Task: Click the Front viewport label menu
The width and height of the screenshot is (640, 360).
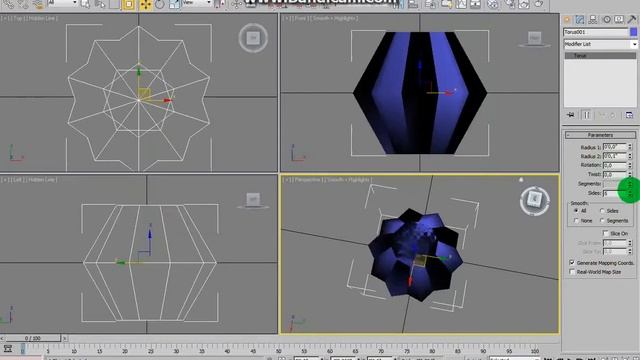Action: pos(320,18)
